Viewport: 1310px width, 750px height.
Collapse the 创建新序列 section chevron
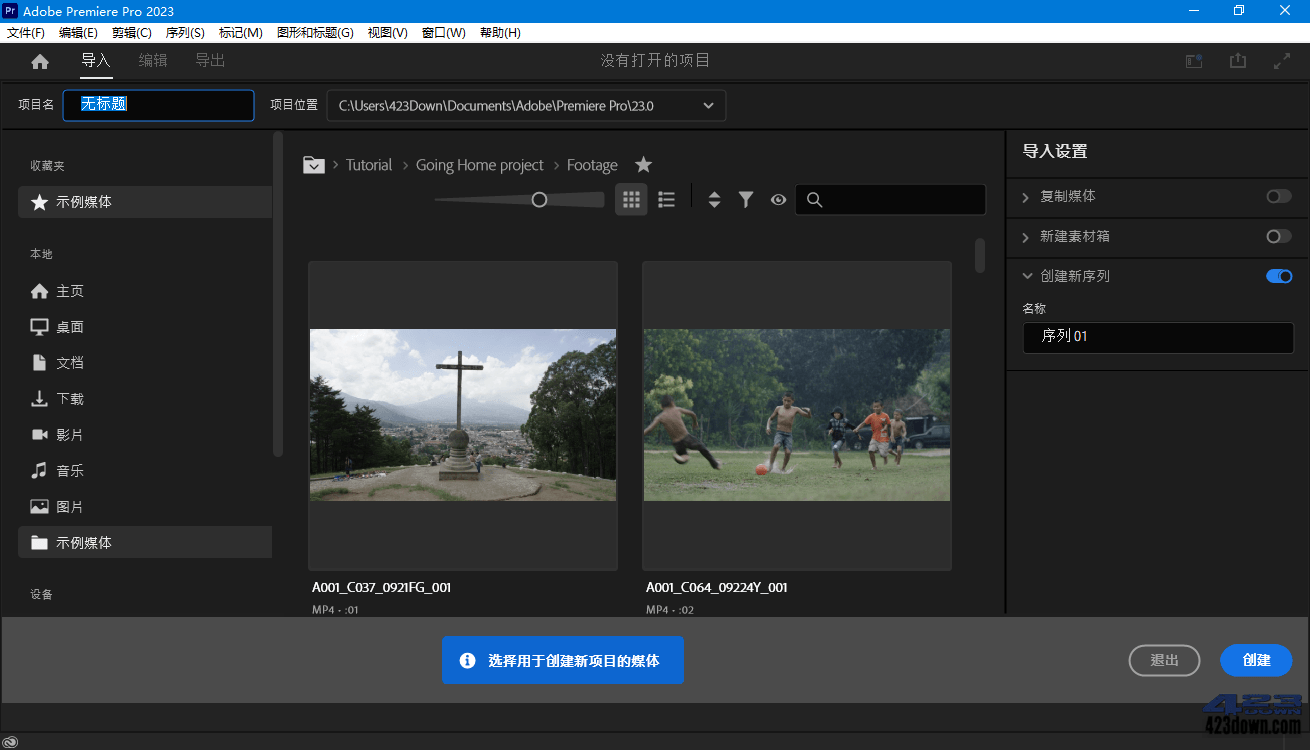coord(1026,276)
